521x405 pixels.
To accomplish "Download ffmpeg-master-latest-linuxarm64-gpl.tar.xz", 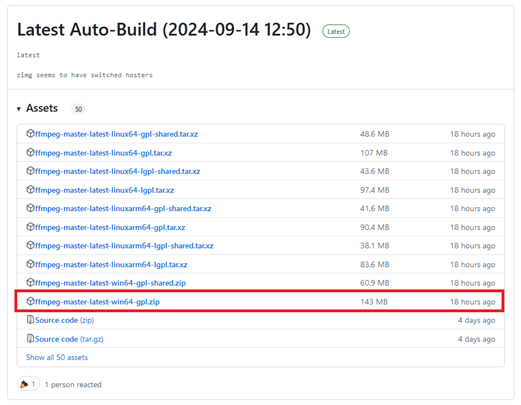I will [x=110, y=227].
